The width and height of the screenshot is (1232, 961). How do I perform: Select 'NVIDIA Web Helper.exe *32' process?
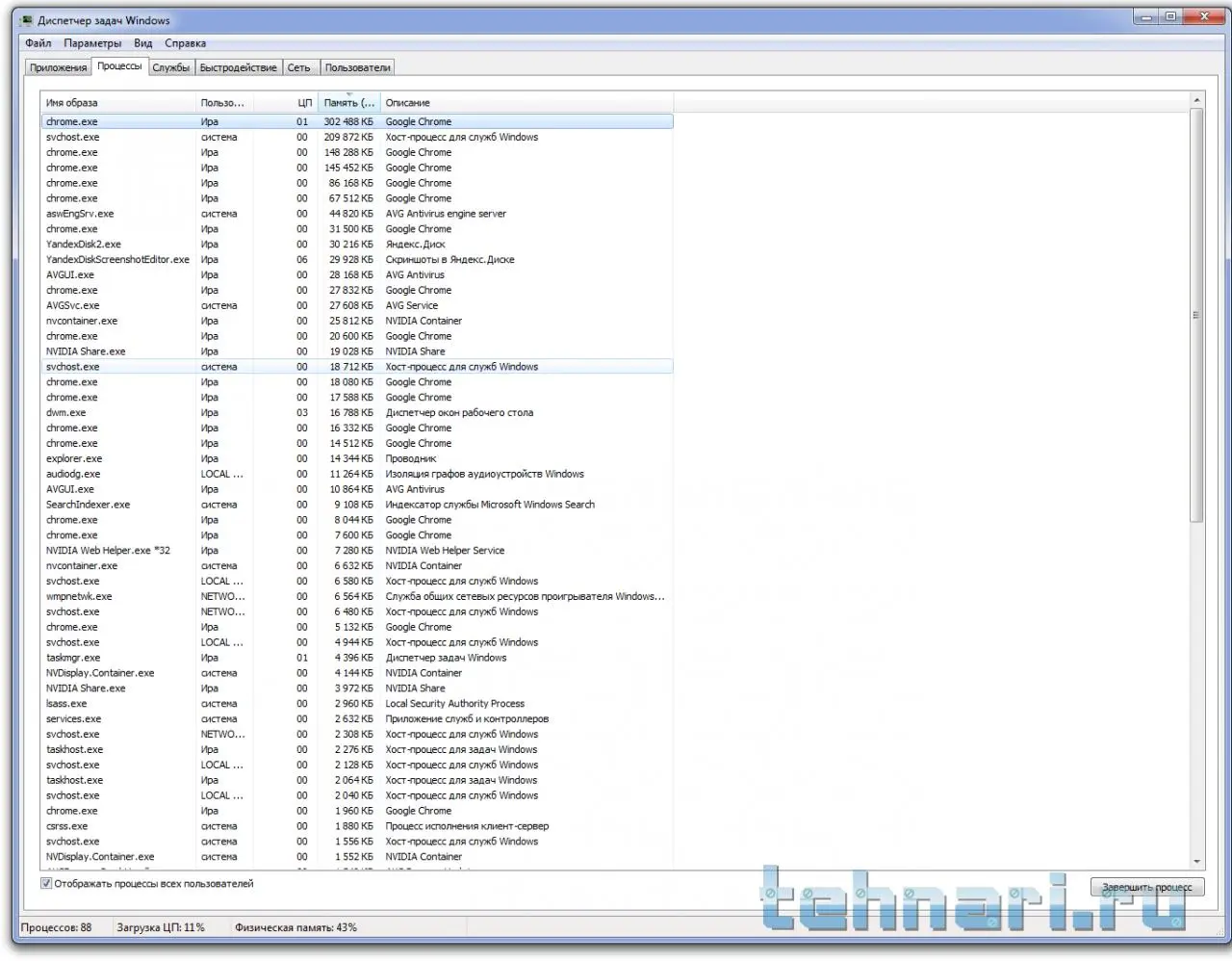357,551
